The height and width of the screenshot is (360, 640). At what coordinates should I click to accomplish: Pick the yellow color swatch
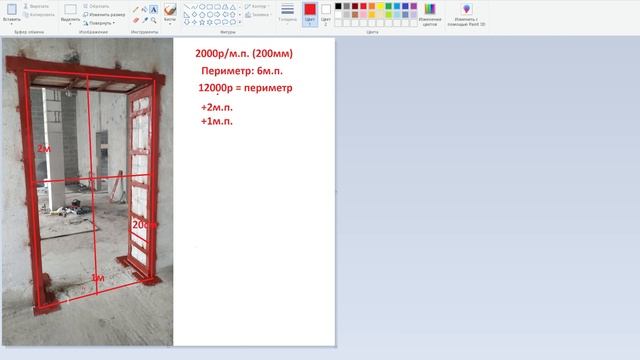coord(380,6)
